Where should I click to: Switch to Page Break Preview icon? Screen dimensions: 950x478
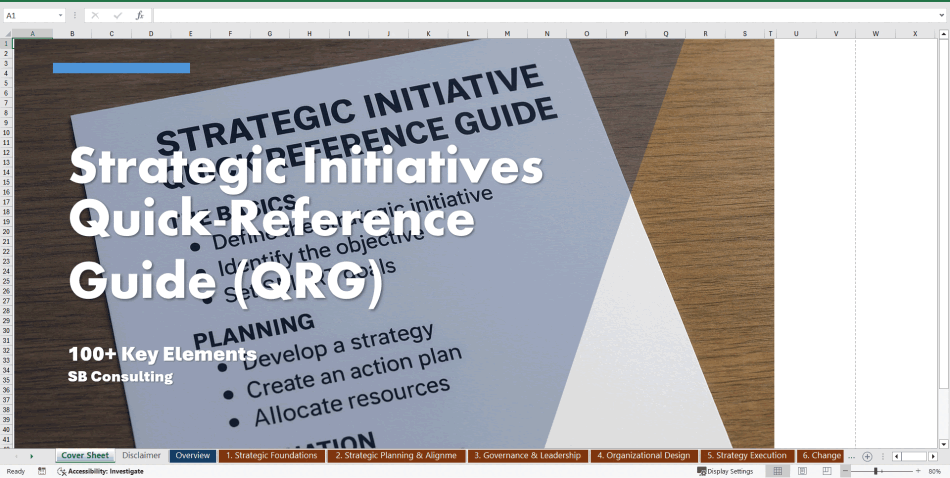click(x=826, y=471)
